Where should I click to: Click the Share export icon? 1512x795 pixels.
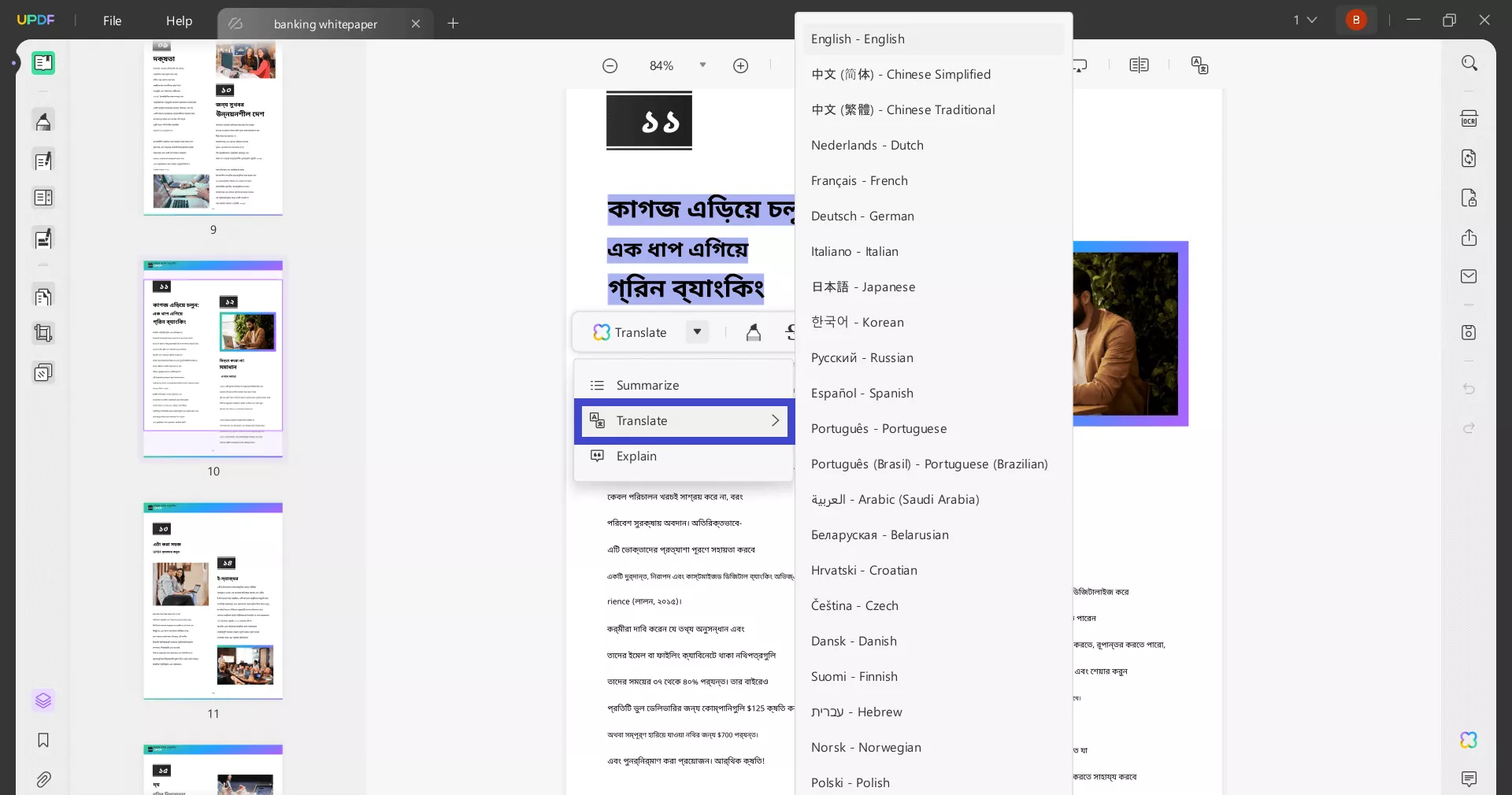tap(1469, 238)
